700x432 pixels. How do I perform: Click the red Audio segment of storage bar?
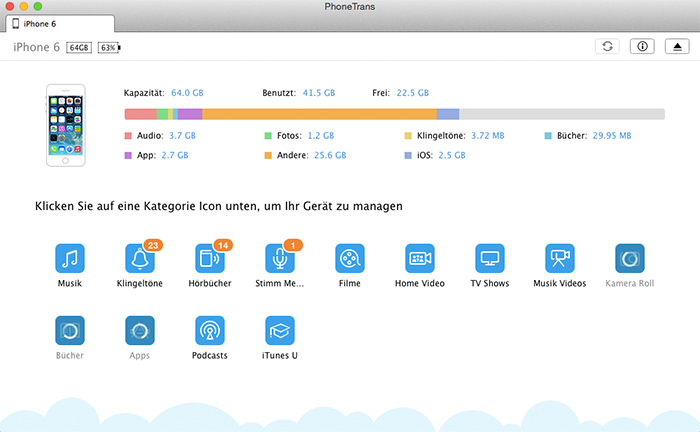click(141, 114)
